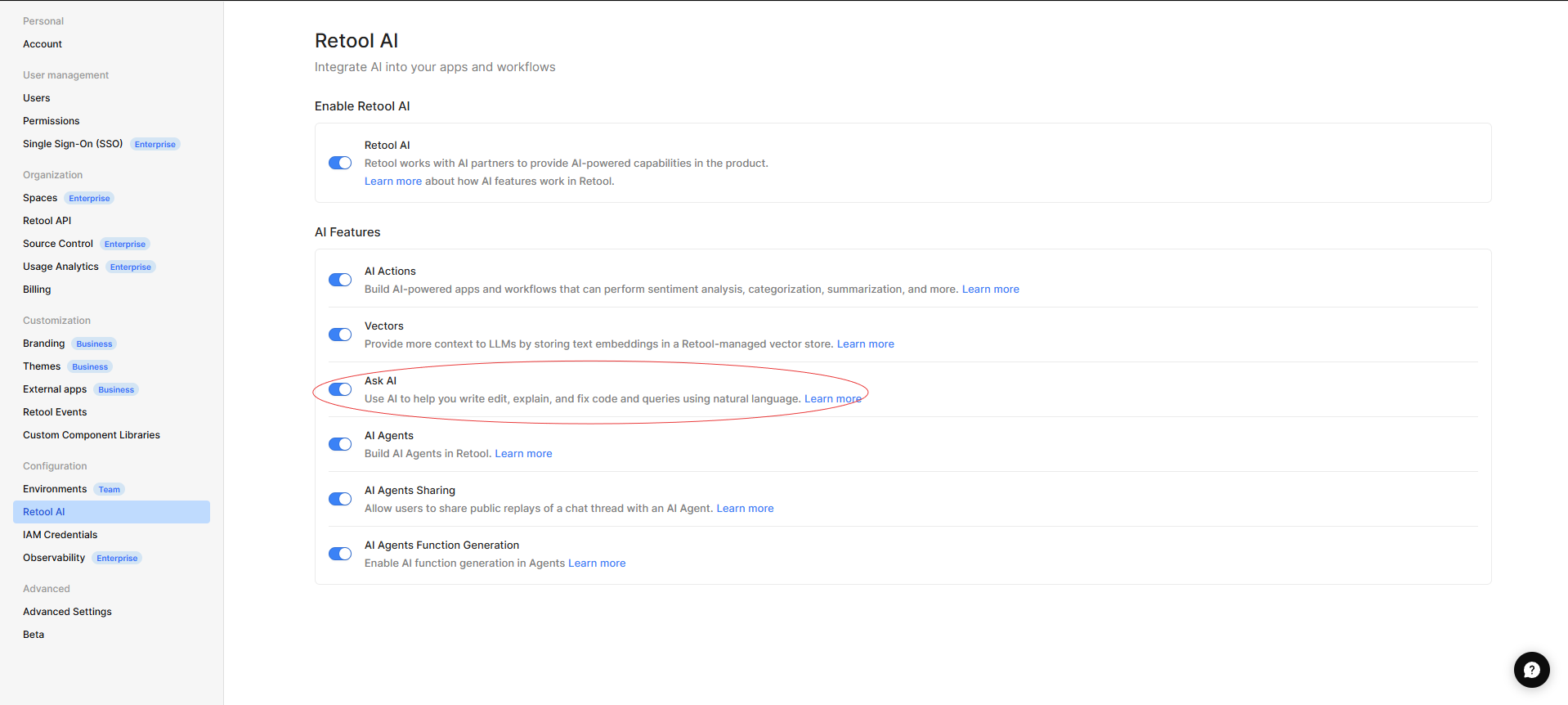Screen dimensions: 1568x705
Task: Click Business badge beside Branding
Action: tap(94, 344)
